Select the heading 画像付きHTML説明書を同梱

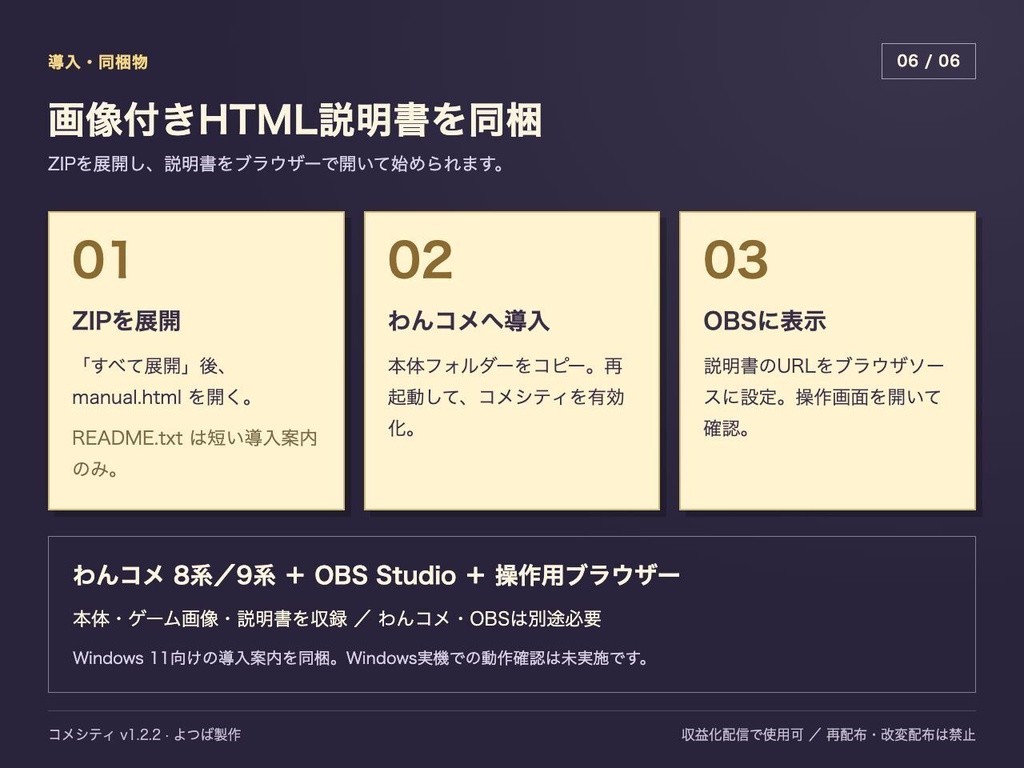point(295,120)
